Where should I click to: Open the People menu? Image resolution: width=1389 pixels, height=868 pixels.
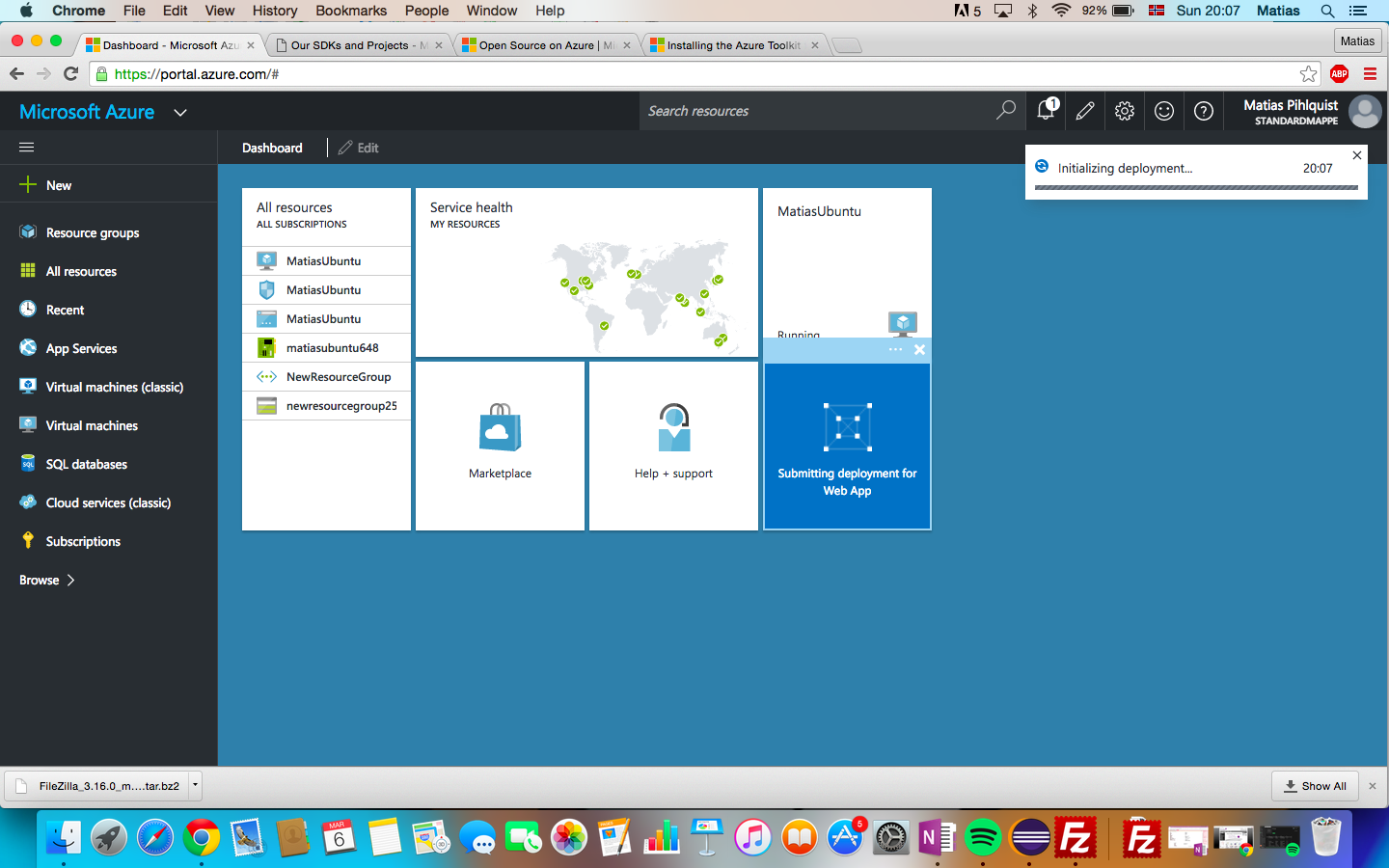tap(426, 11)
